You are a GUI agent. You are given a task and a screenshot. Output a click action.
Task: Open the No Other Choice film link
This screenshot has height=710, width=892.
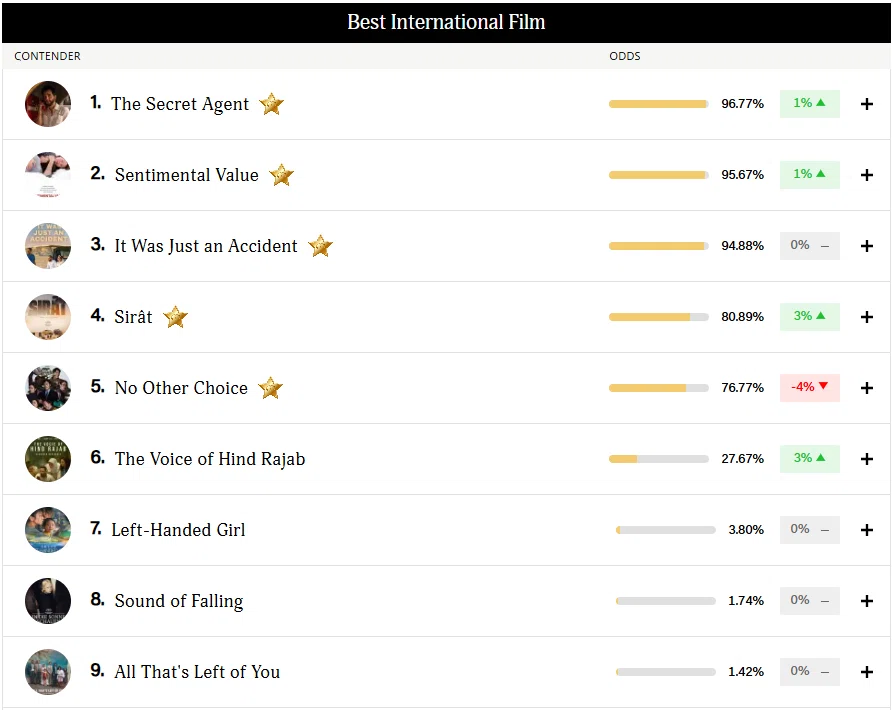181,387
